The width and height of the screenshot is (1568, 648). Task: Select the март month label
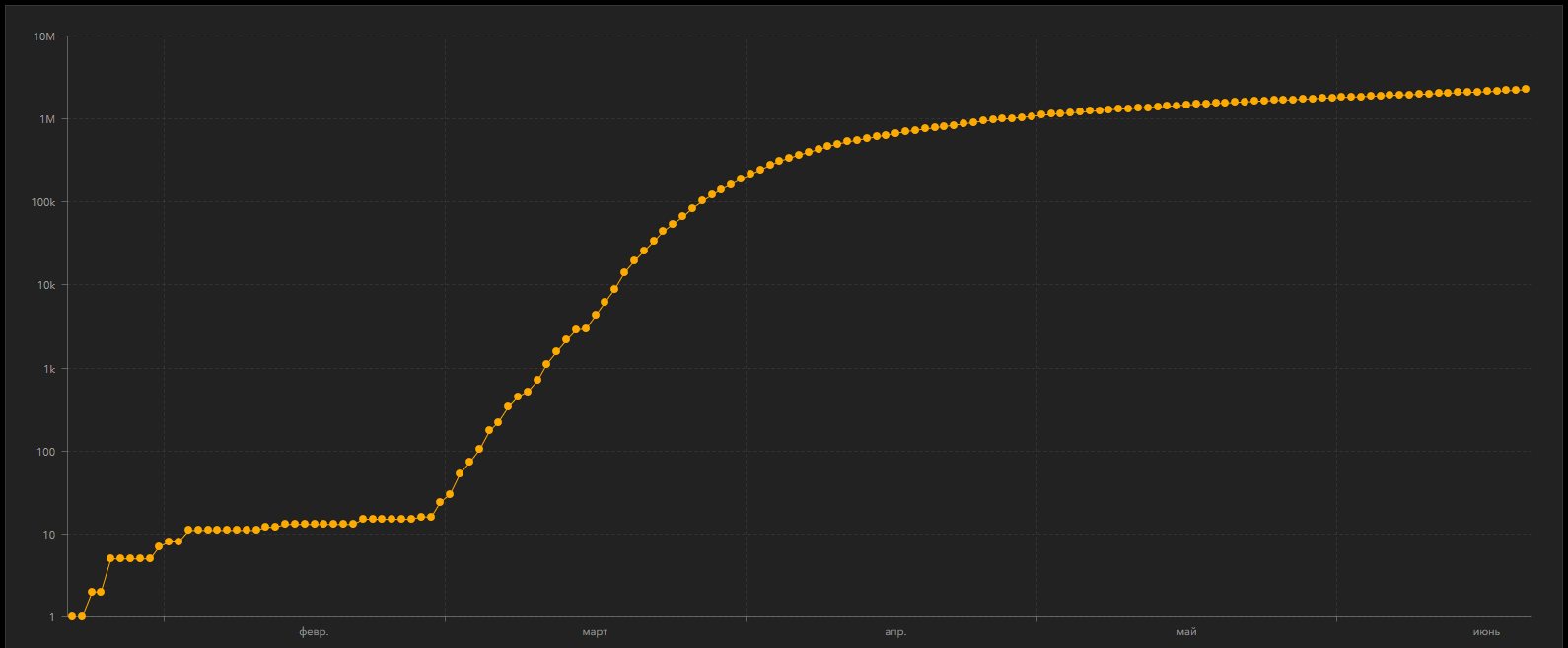[595, 632]
